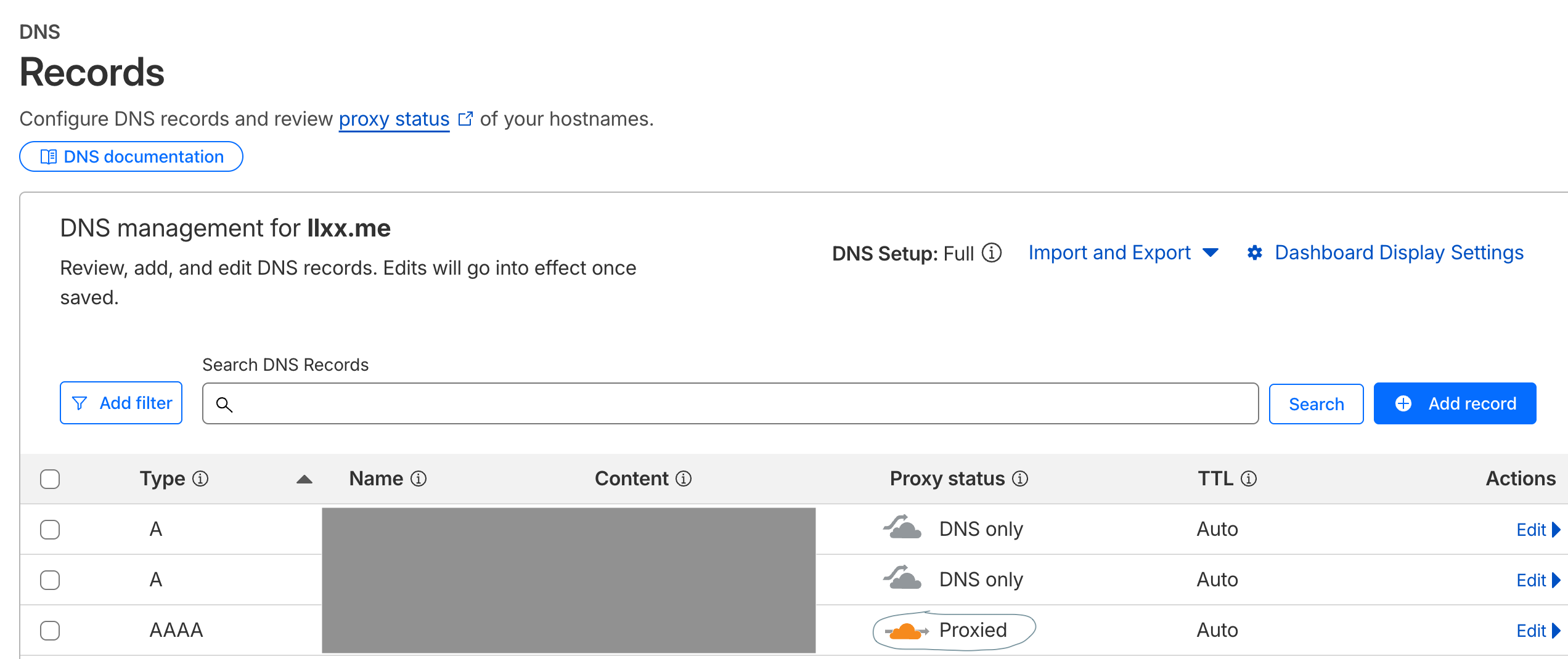Expand Edit for the first A record

[x=1537, y=530]
